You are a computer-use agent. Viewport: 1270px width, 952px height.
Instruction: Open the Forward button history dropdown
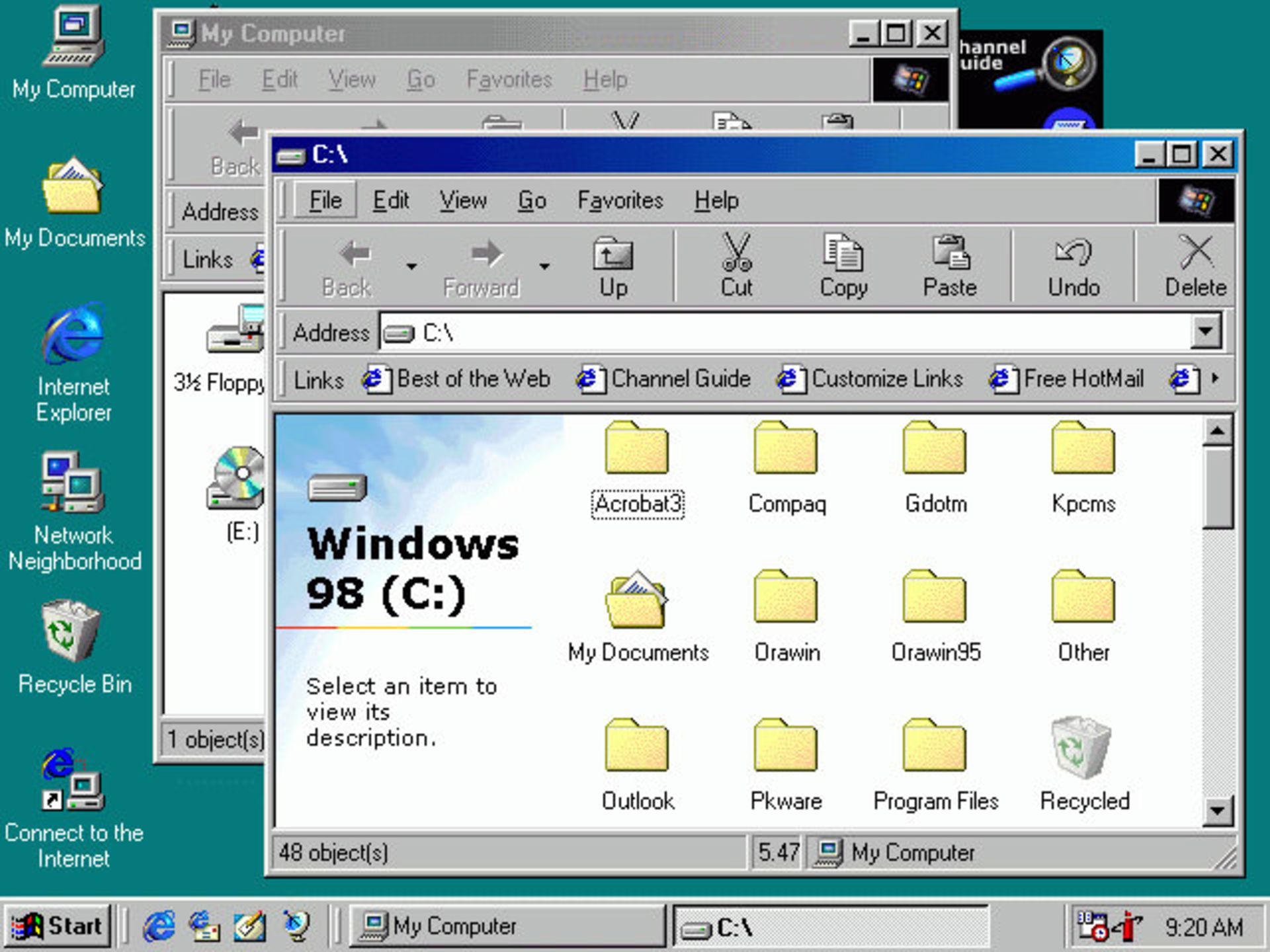pyautogui.click(x=544, y=266)
